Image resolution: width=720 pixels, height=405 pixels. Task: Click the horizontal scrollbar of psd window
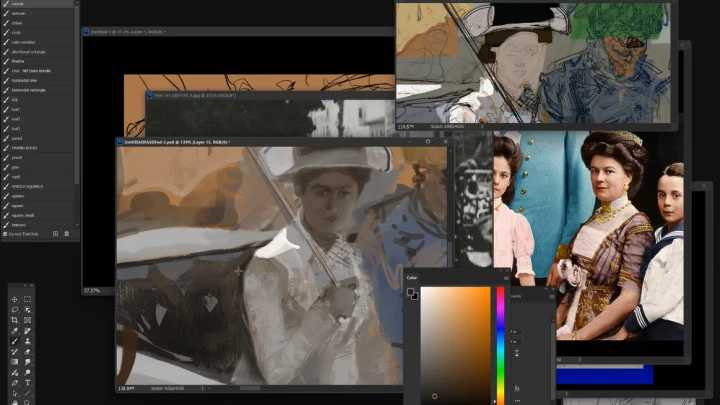(250, 388)
